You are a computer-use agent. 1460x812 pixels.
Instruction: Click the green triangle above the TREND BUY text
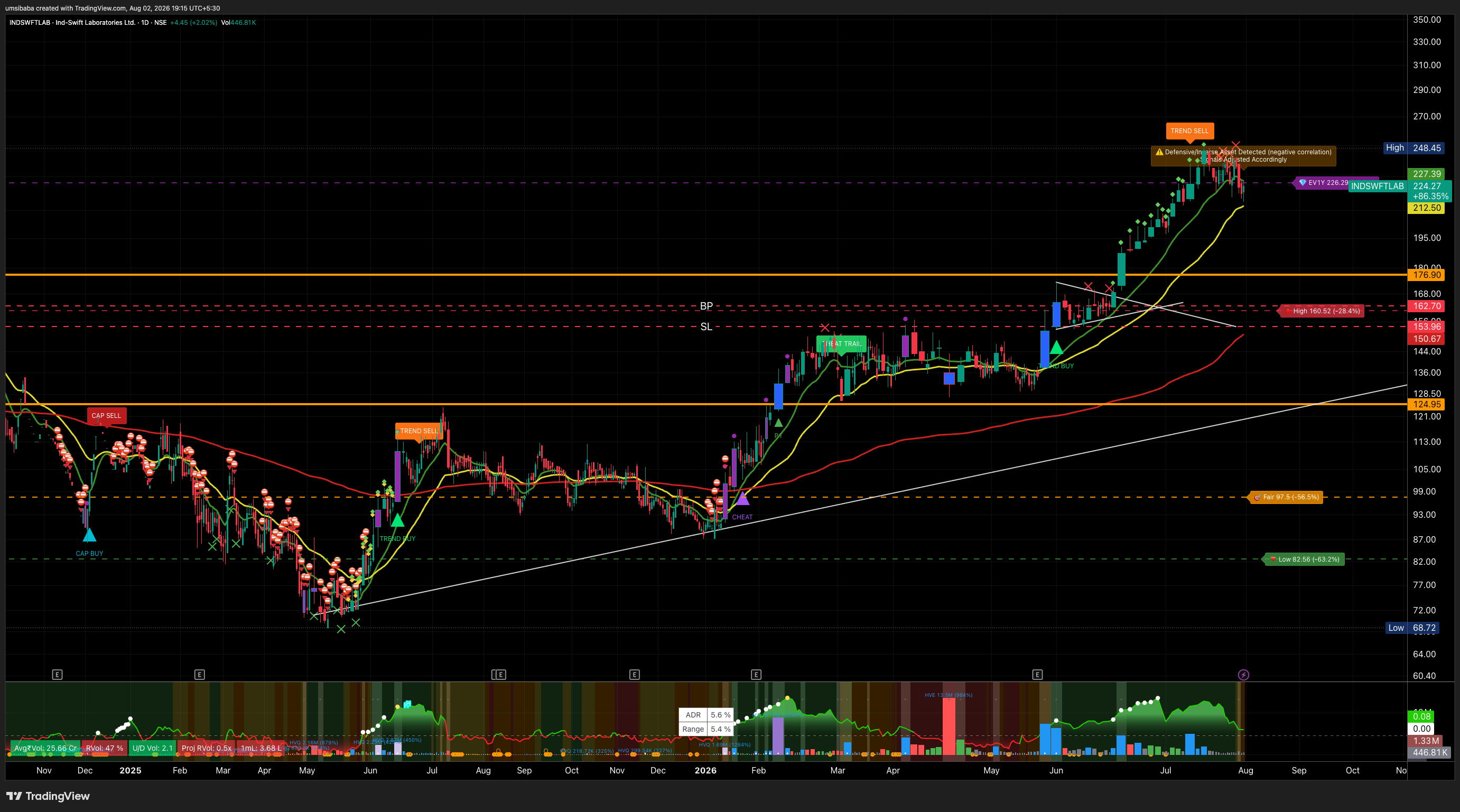pyautogui.click(x=397, y=520)
